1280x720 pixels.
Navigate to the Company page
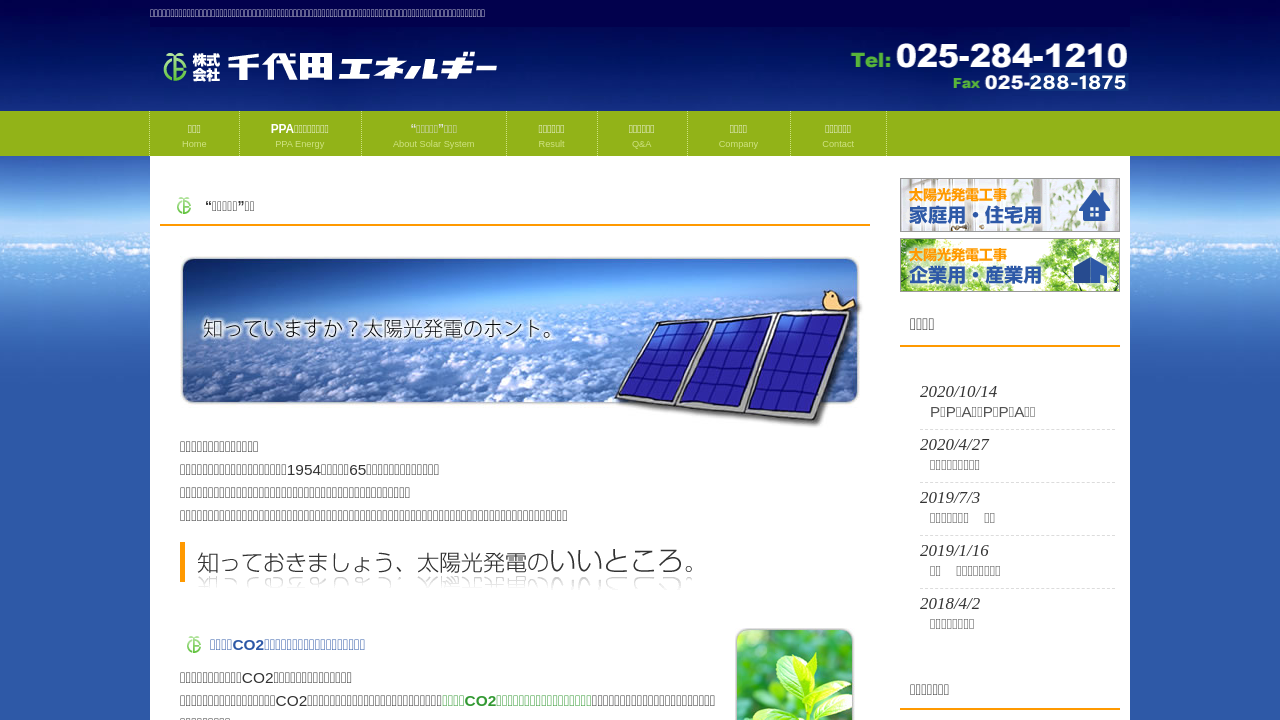click(x=738, y=135)
